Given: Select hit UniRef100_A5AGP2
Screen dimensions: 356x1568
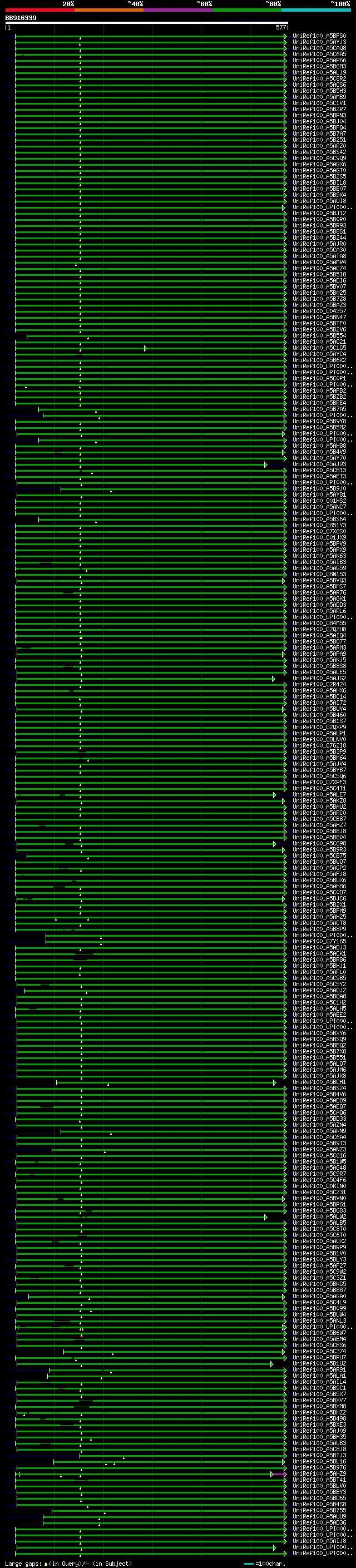Looking at the screenshot, I should (x=319, y=868).
